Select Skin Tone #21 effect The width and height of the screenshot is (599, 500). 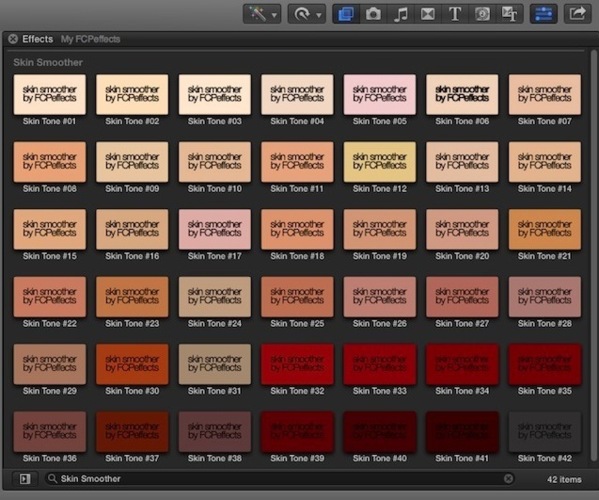pyautogui.click(x=545, y=229)
